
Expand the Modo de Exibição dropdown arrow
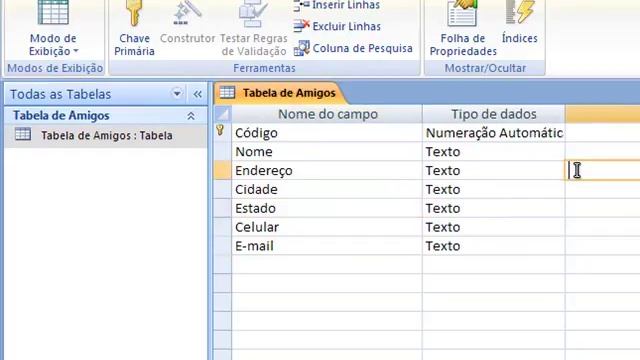(76, 51)
